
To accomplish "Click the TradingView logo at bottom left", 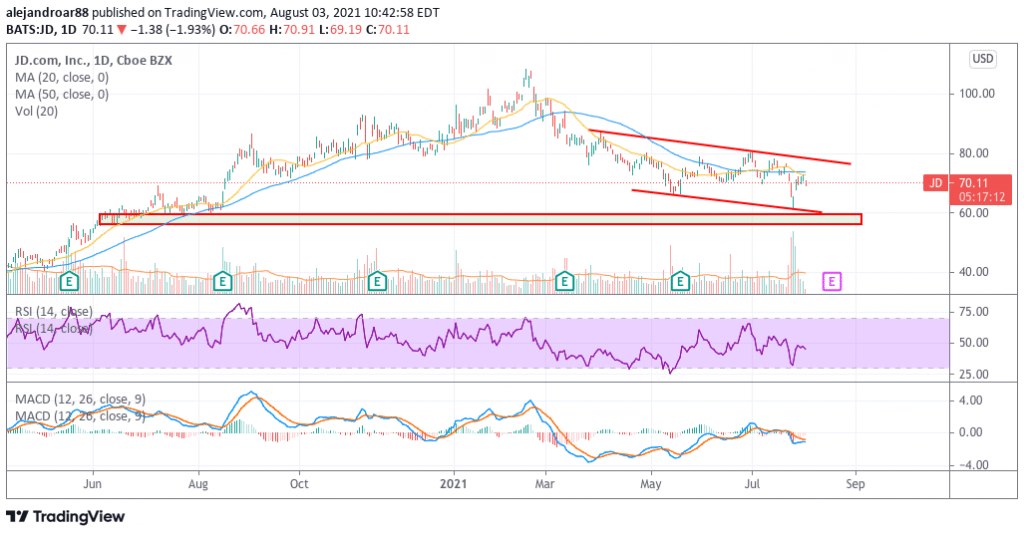I will tap(65, 517).
